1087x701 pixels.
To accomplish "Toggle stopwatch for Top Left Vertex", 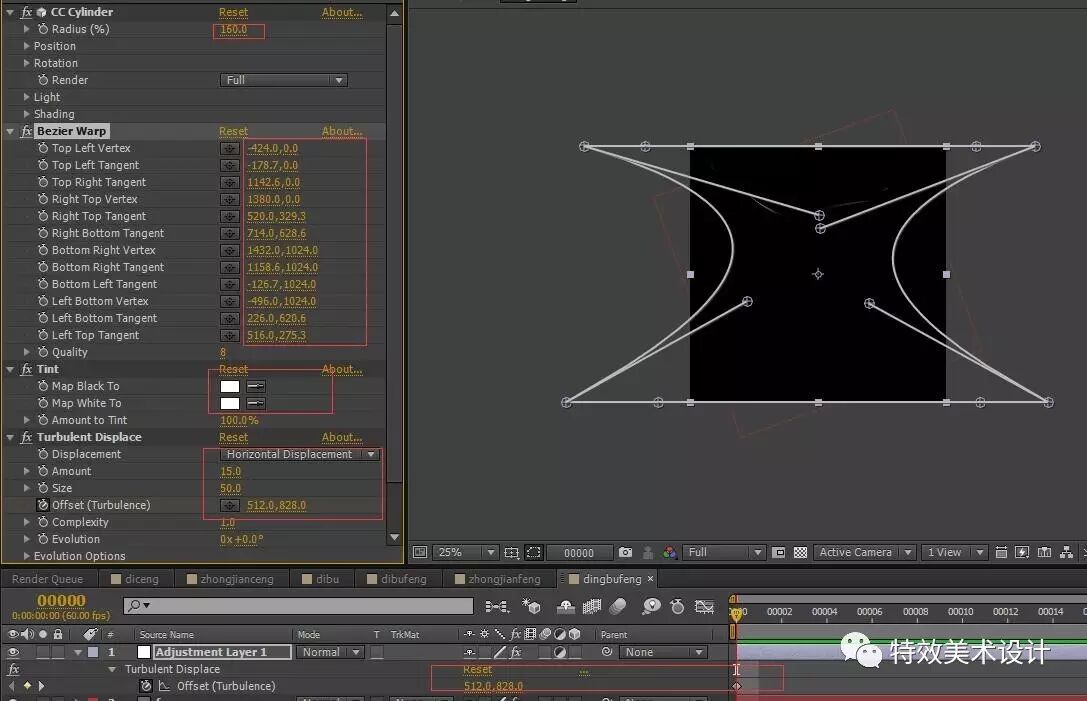I will coord(43,148).
